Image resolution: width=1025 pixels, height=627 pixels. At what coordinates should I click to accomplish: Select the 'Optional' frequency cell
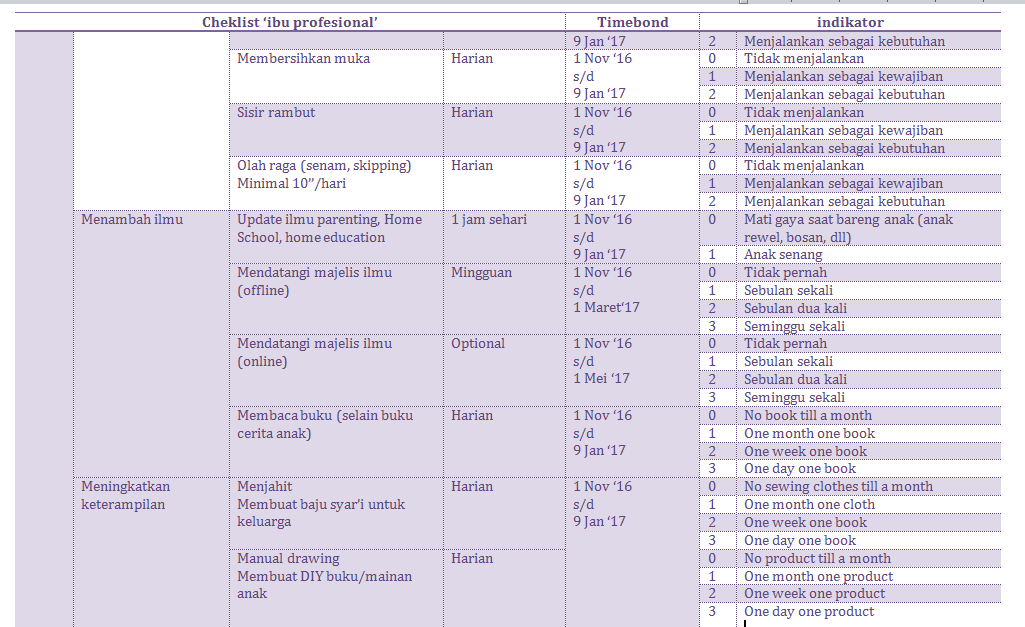pos(504,370)
